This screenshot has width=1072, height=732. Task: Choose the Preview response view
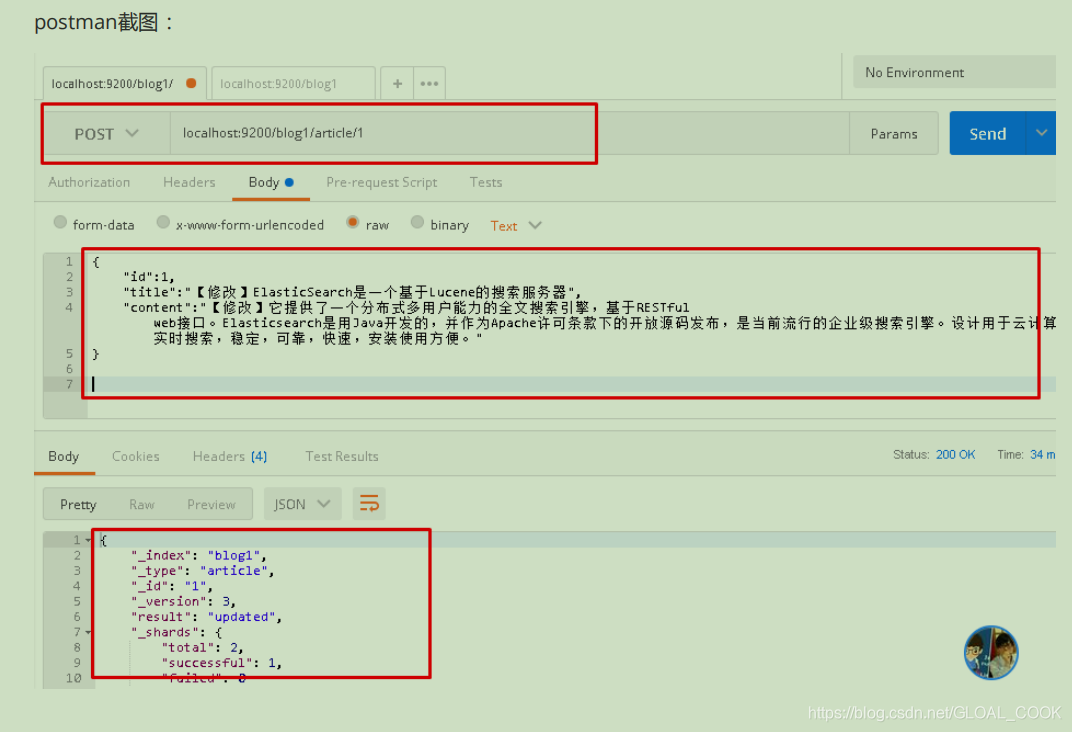tap(211, 504)
